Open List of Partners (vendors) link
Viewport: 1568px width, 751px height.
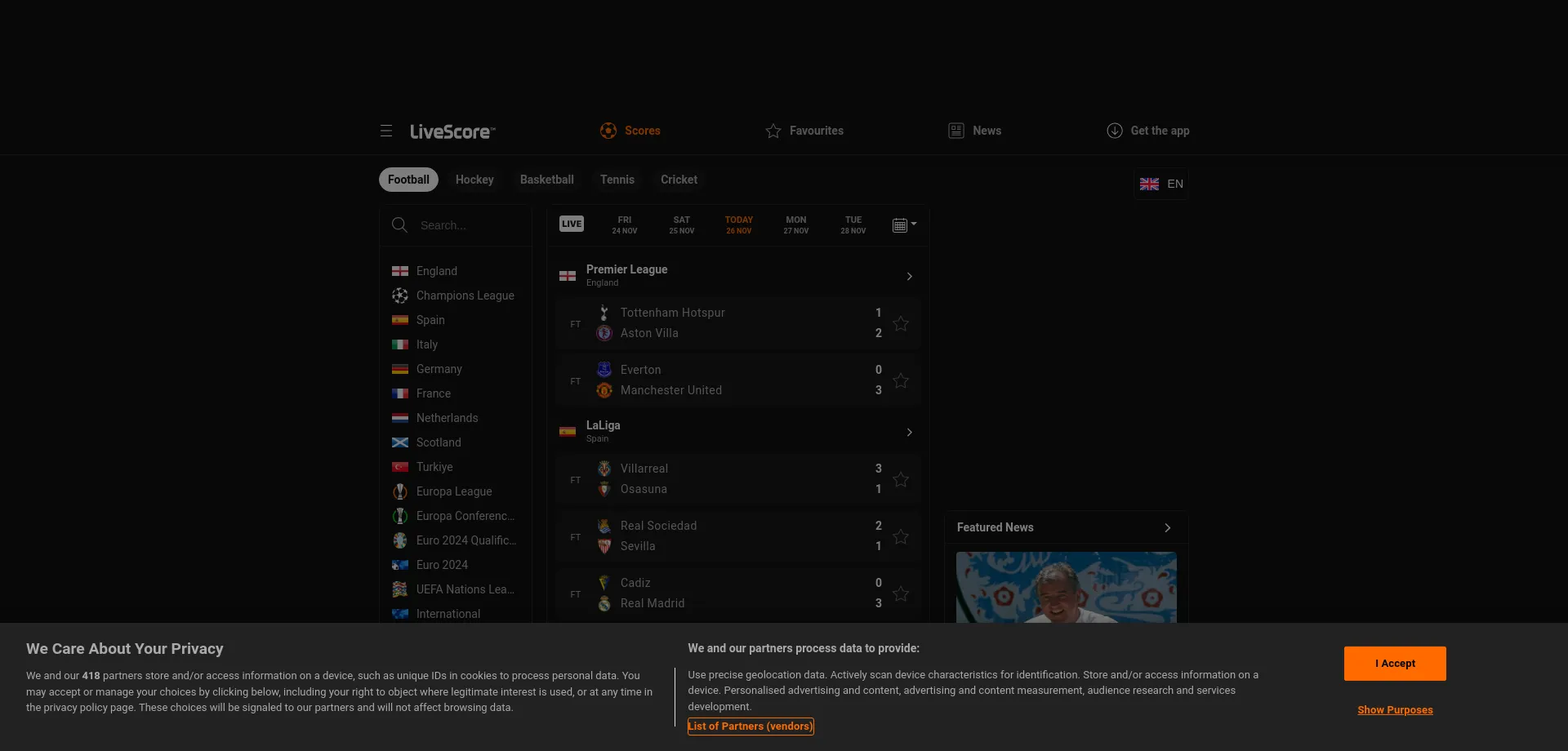[751, 726]
